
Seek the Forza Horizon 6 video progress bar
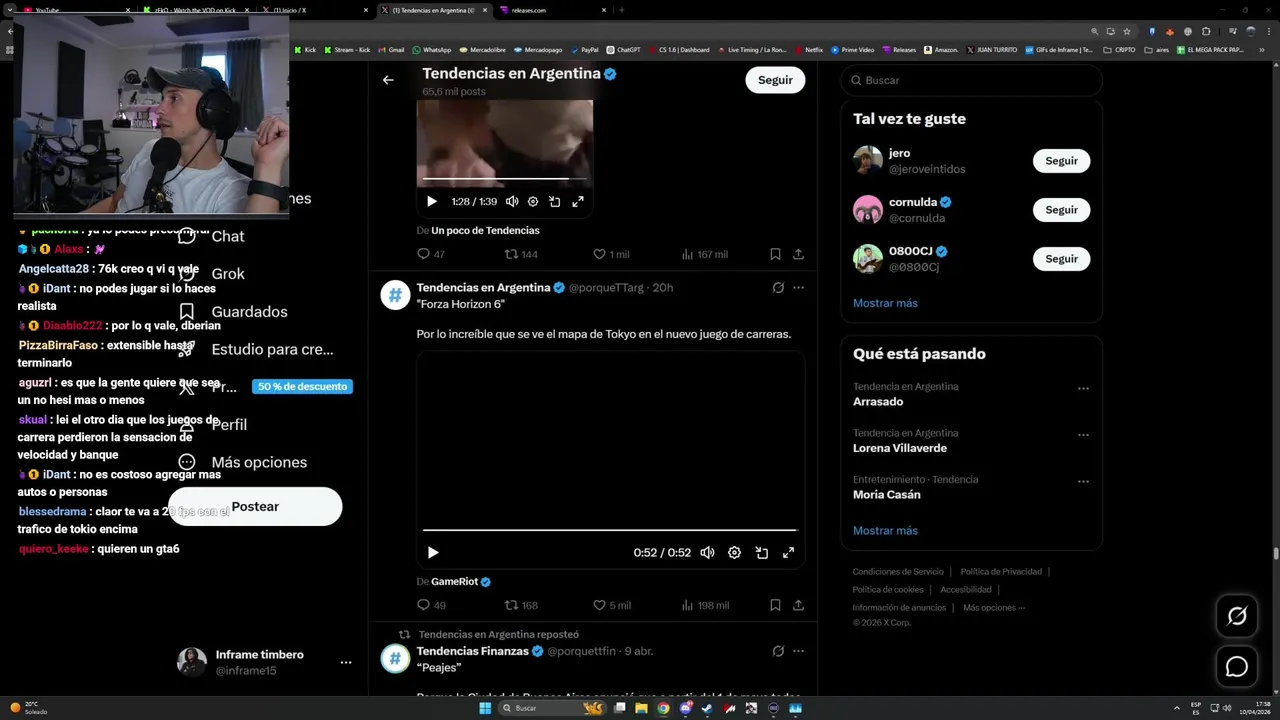[x=610, y=530]
